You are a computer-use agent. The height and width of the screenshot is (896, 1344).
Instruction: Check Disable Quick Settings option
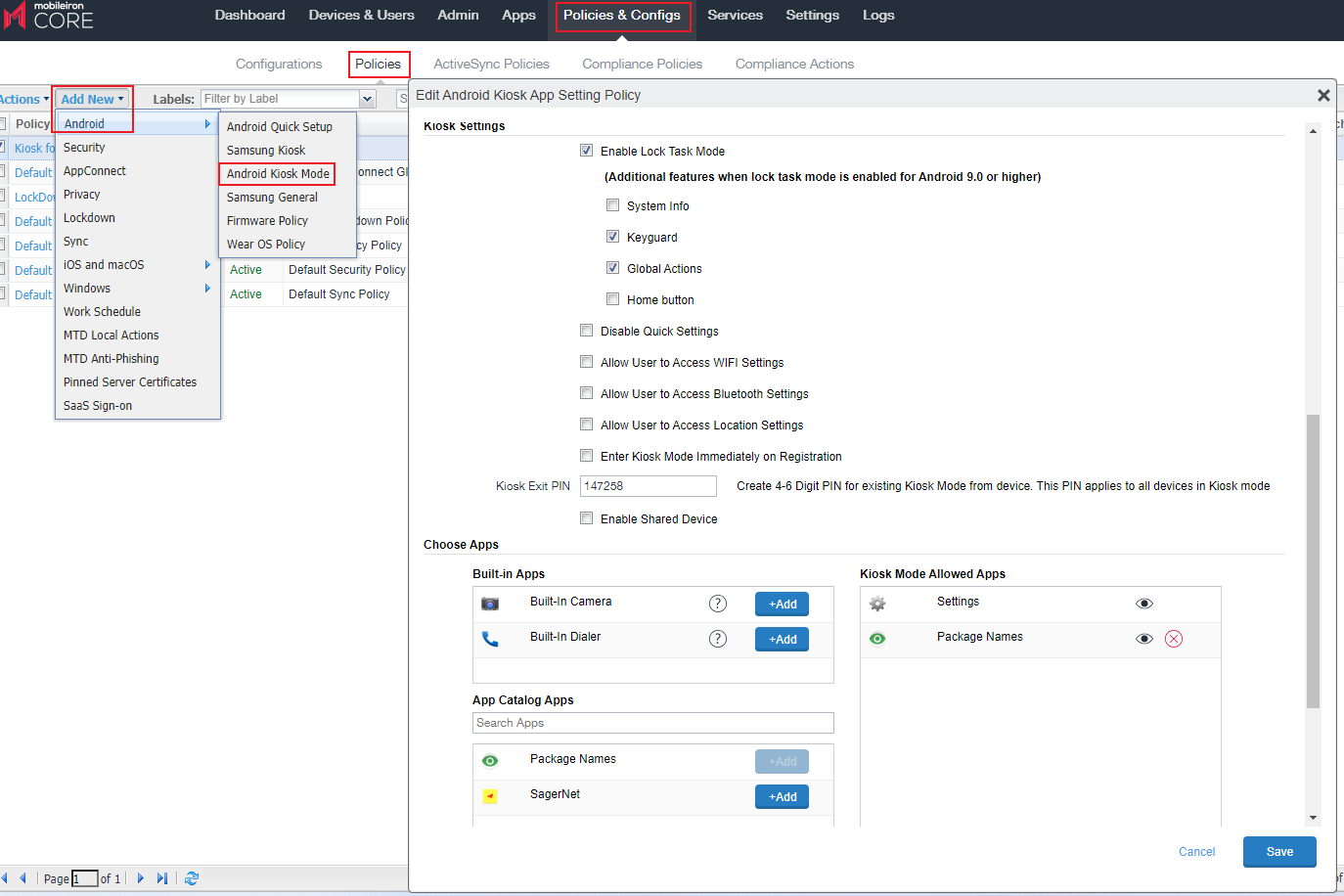[x=587, y=331]
